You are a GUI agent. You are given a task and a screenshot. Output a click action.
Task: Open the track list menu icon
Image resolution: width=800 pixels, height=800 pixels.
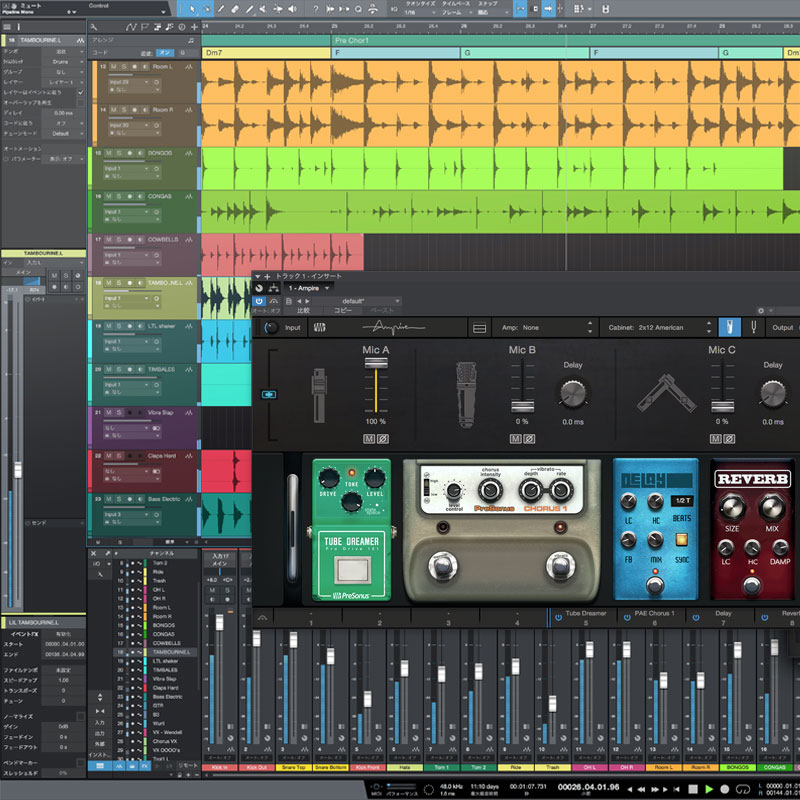pyautogui.click(x=7, y=27)
